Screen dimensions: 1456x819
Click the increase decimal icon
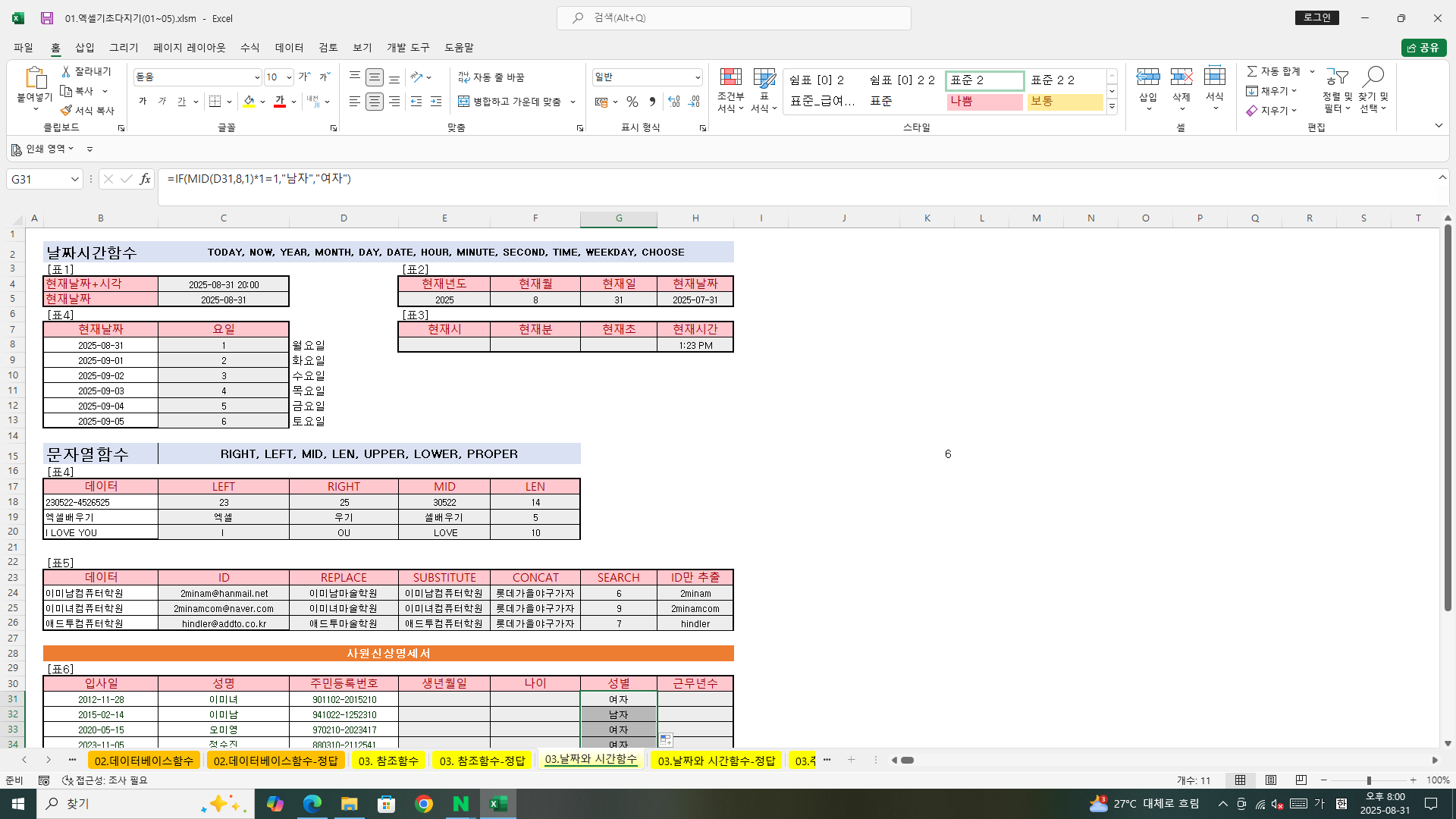point(673,102)
